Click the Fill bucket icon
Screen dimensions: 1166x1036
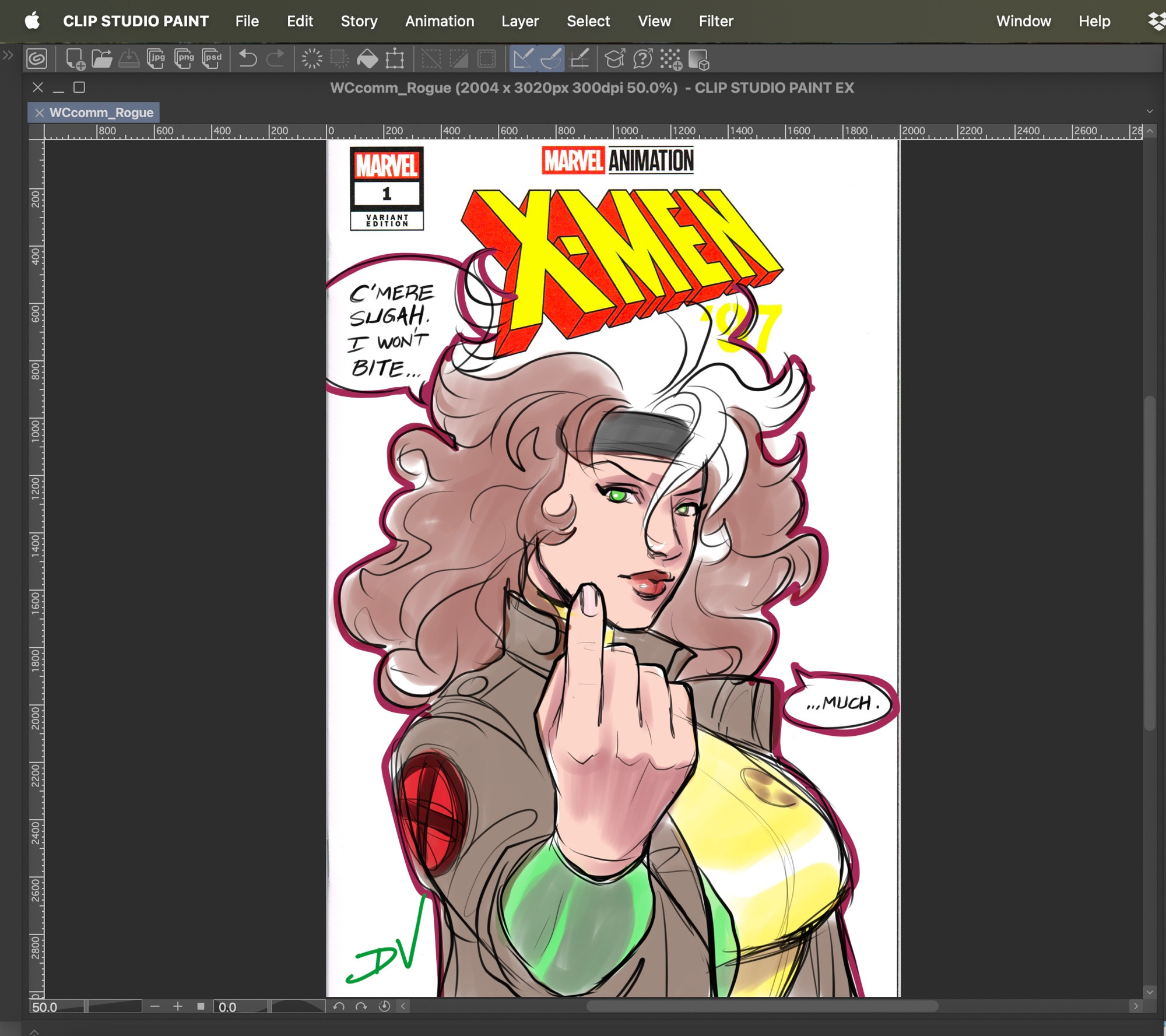[x=367, y=59]
